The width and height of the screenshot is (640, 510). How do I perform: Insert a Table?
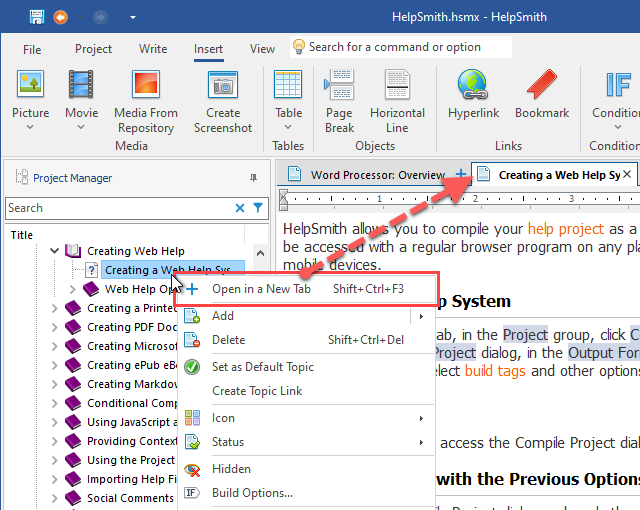pyautogui.click(x=288, y=93)
